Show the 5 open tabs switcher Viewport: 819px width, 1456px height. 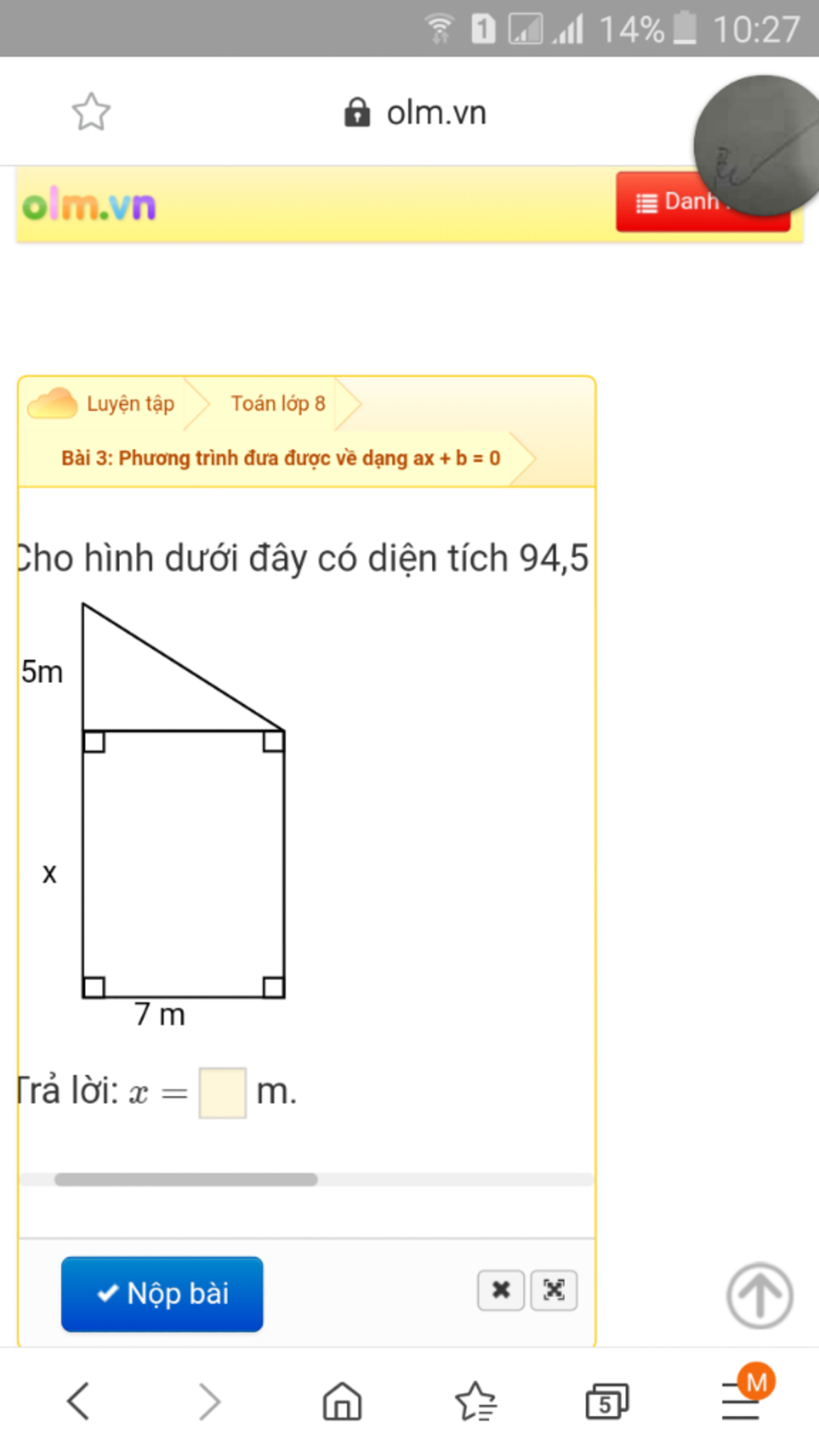[x=607, y=1402]
